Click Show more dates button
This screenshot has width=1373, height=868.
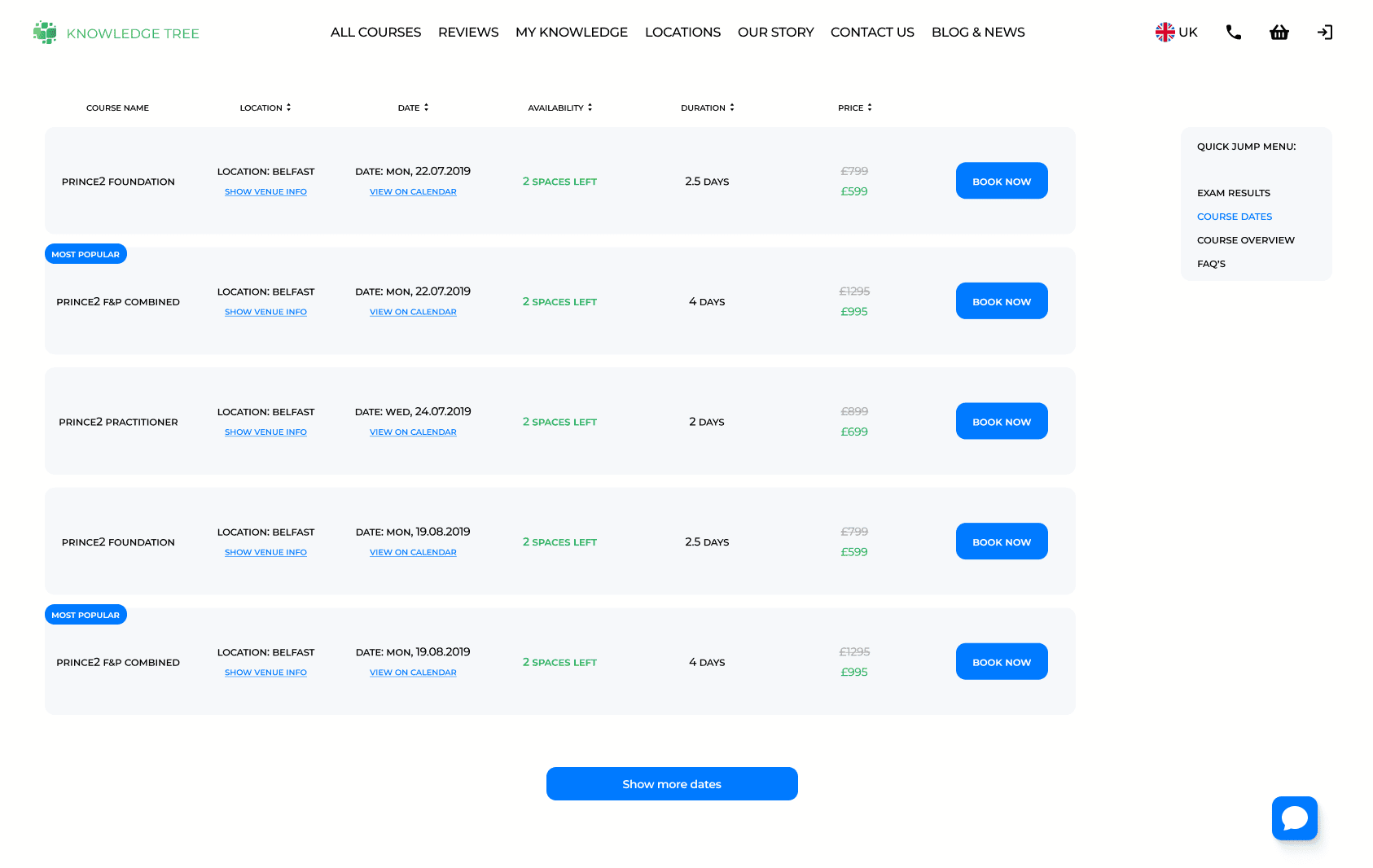(x=672, y=784)
